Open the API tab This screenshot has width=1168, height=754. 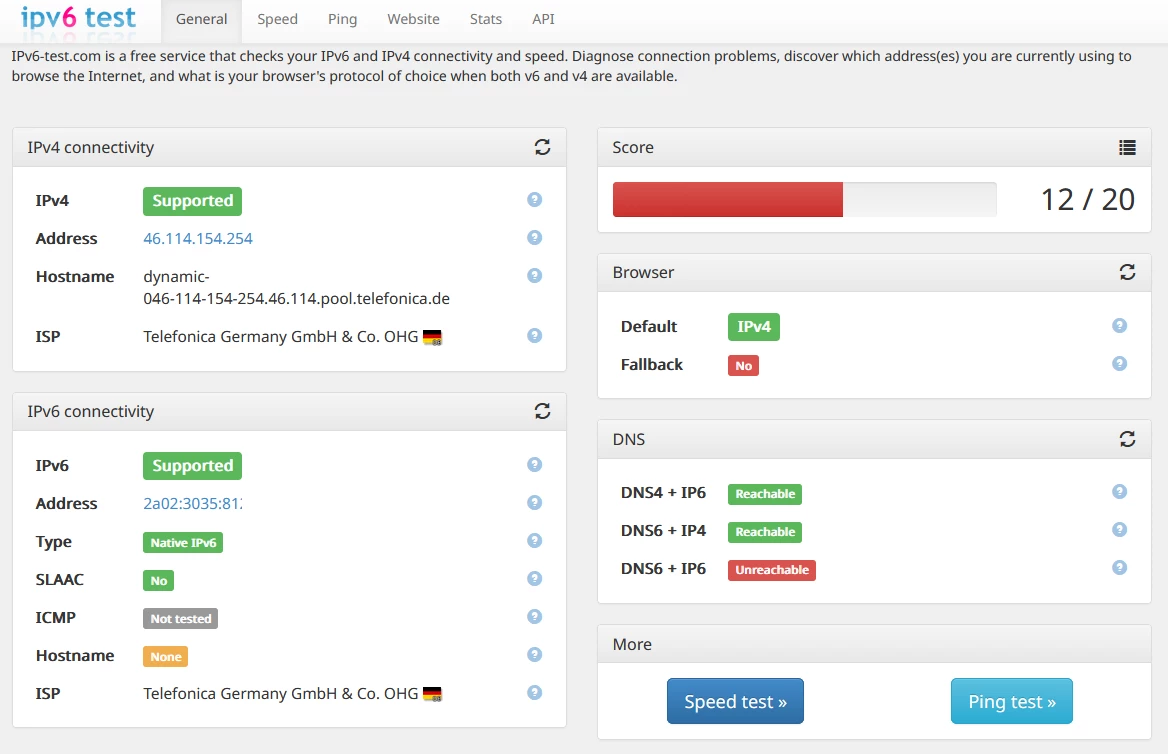pos(543,19)
